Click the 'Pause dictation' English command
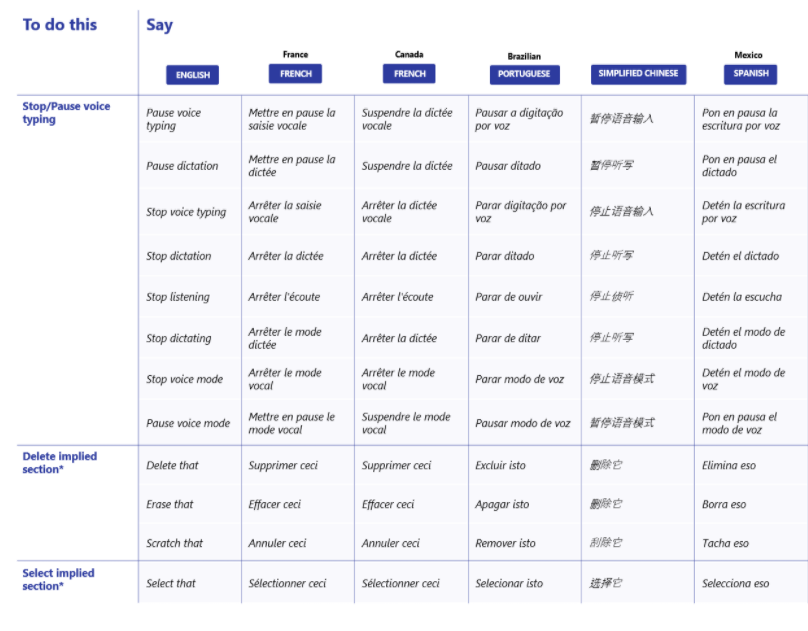The image size is (808, 631). tap(182, 166)
